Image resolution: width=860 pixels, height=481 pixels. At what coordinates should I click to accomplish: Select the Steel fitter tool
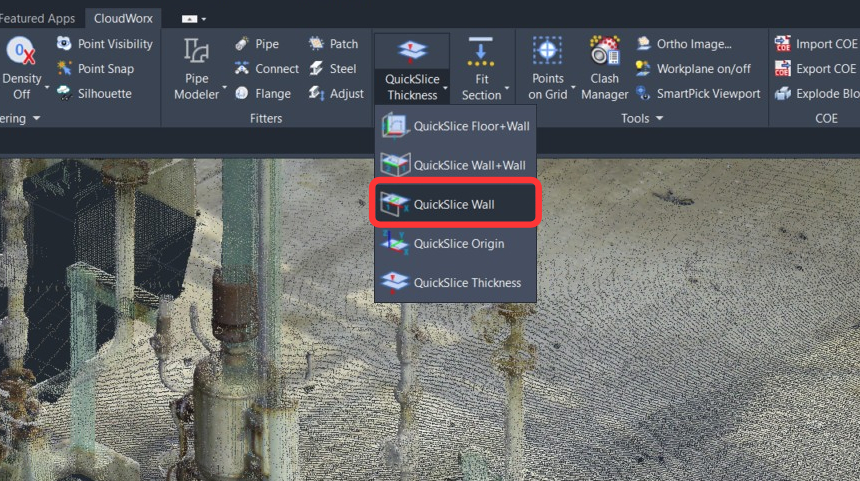332,69
